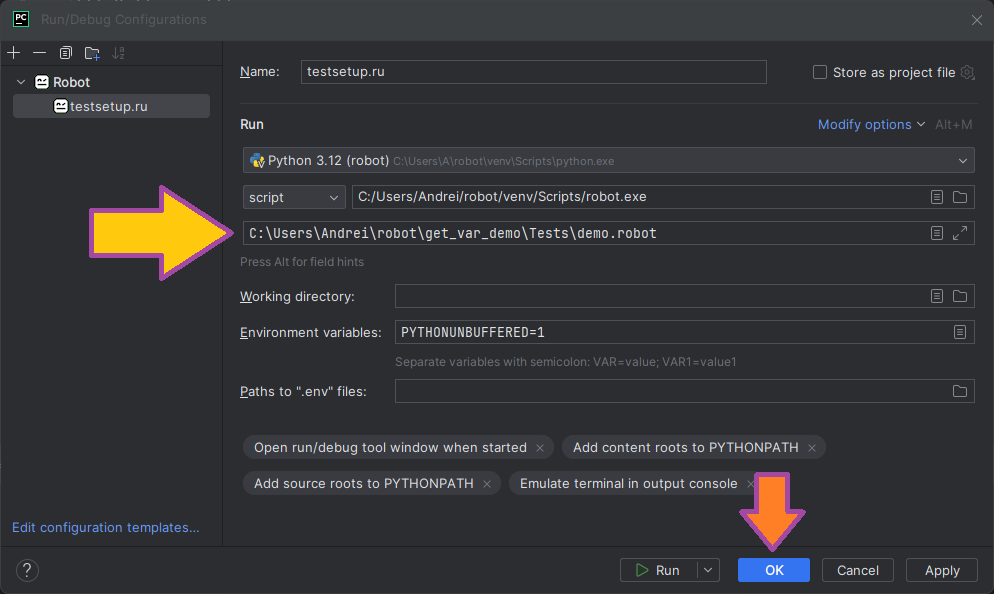Remove the selected configuration
994x594 pixels.
[39, 53]
